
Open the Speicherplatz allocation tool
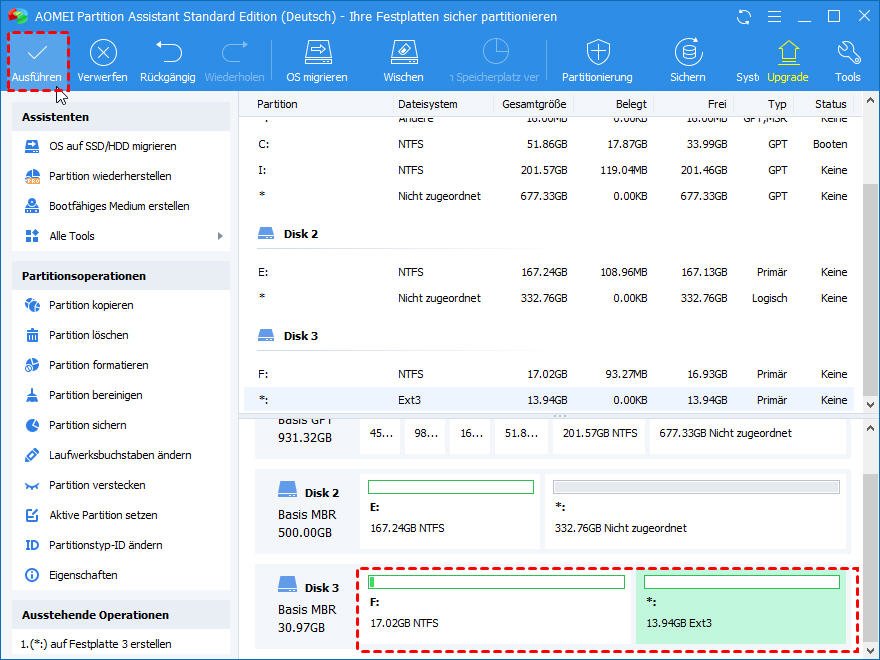[x=495, y=61]
